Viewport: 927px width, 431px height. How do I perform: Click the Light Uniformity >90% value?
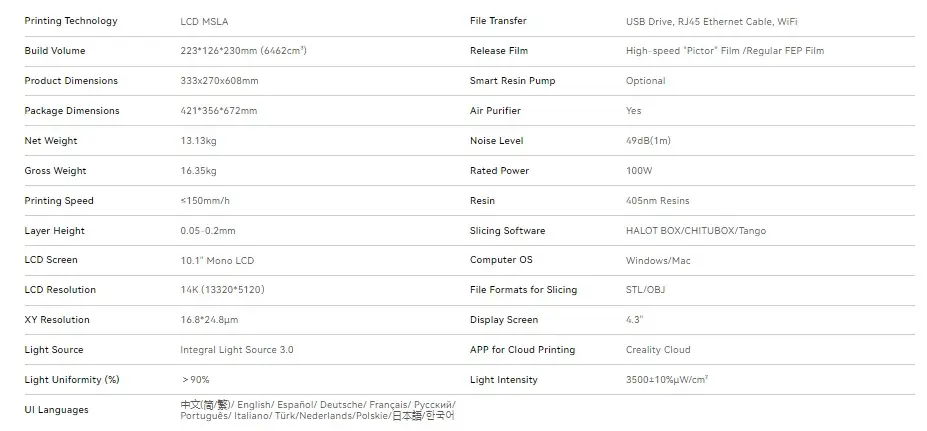click(196, 380)
